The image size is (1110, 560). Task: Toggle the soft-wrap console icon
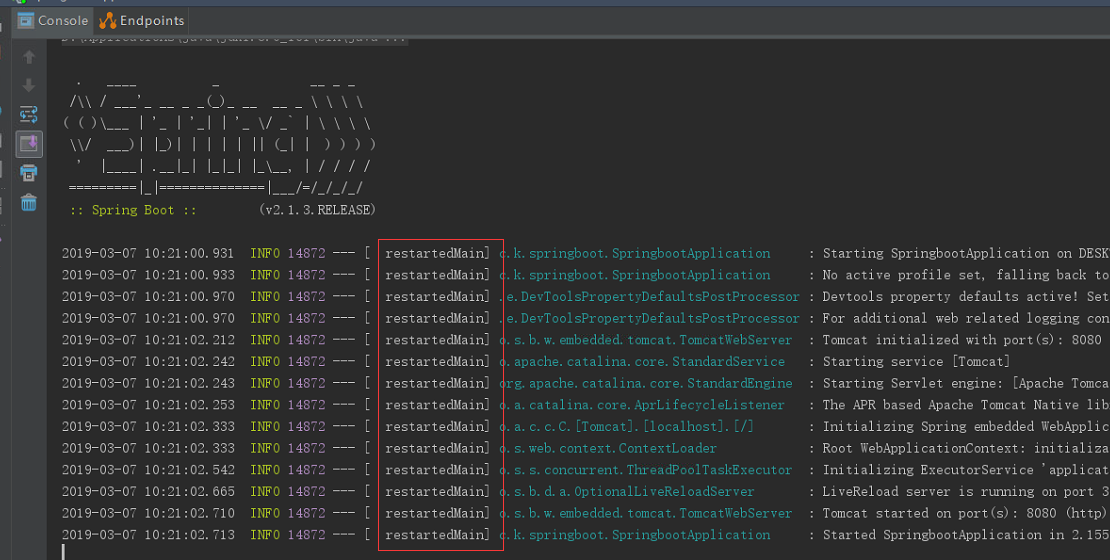tap(29, 115)
